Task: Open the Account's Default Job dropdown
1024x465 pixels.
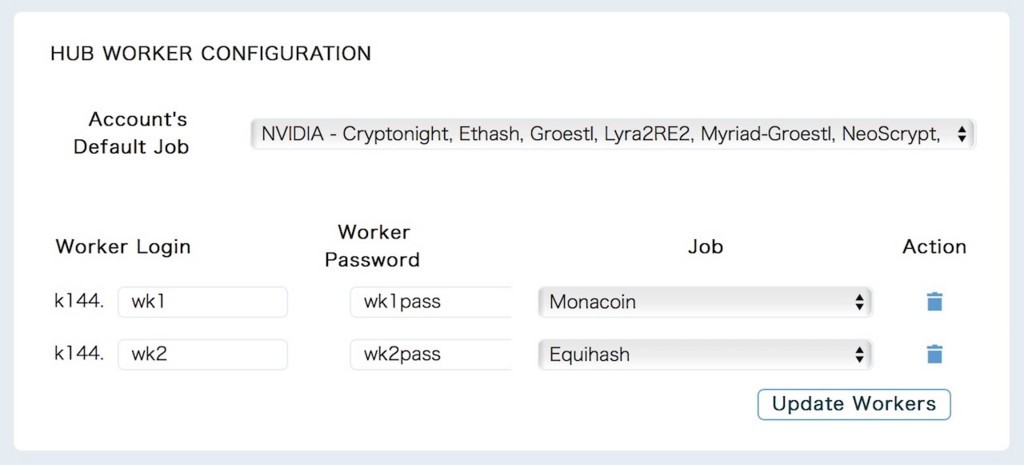Action: pyautogui.click(x=610, y=134)
